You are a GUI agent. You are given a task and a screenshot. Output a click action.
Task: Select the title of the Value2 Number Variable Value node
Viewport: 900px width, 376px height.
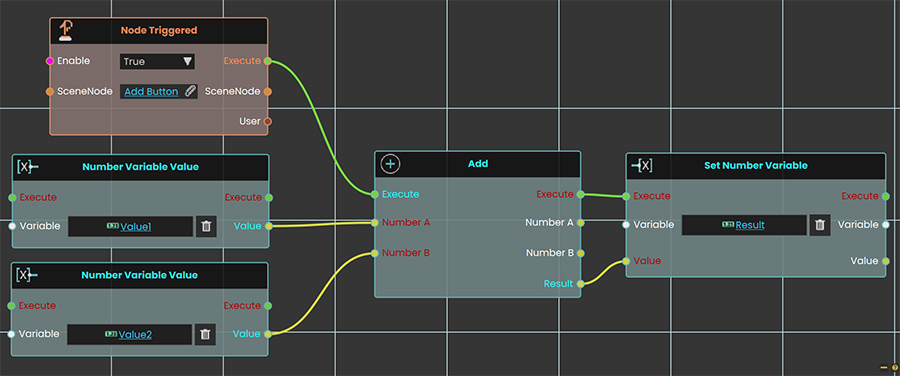[139, 275]
